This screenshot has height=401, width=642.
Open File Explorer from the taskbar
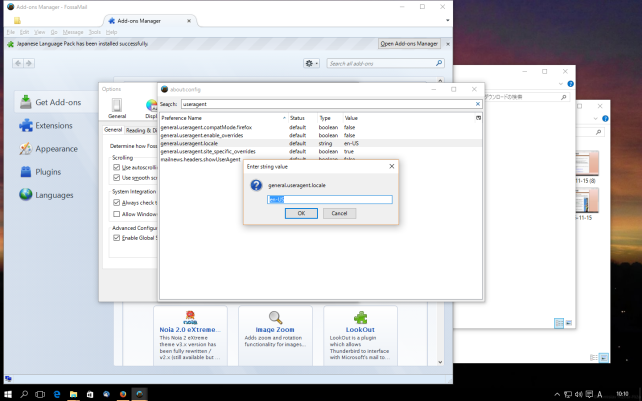coord(73,394)
